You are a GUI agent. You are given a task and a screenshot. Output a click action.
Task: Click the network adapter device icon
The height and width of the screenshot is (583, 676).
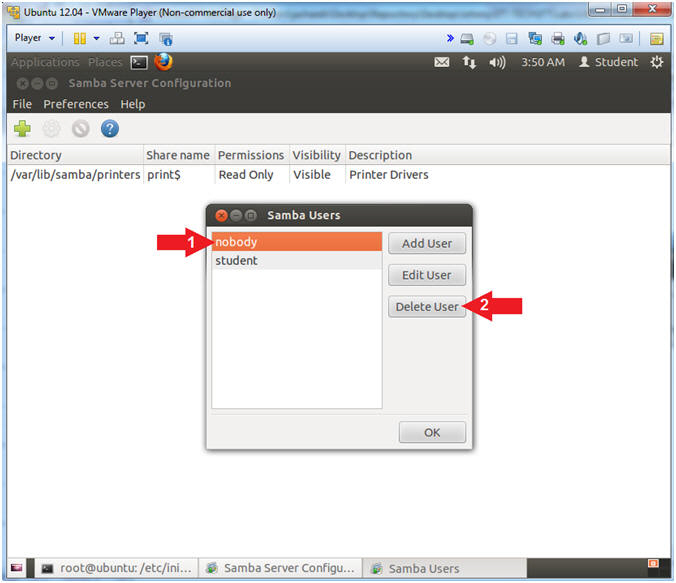535,39
